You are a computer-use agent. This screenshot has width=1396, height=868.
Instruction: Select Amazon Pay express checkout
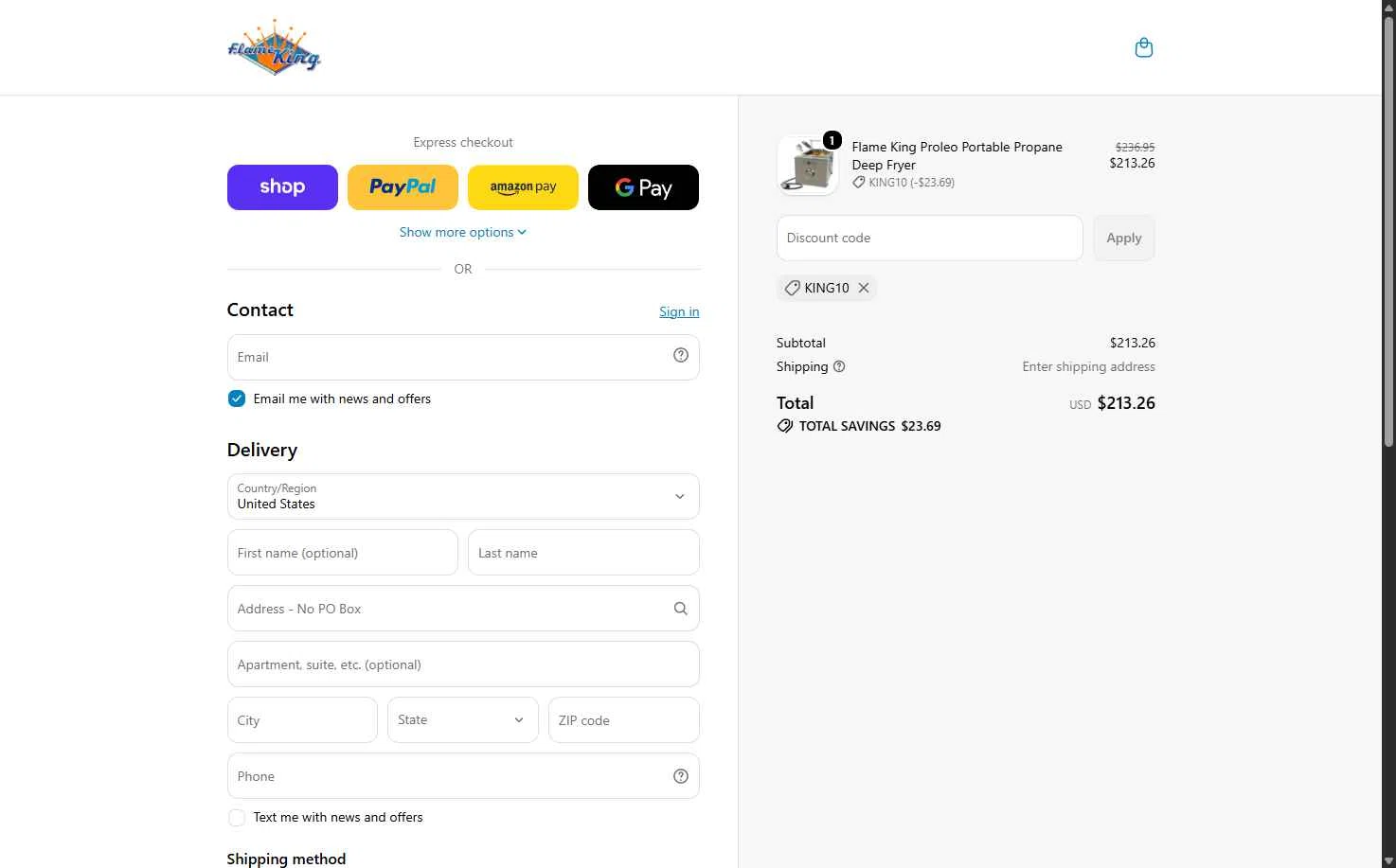click(523, 187)
